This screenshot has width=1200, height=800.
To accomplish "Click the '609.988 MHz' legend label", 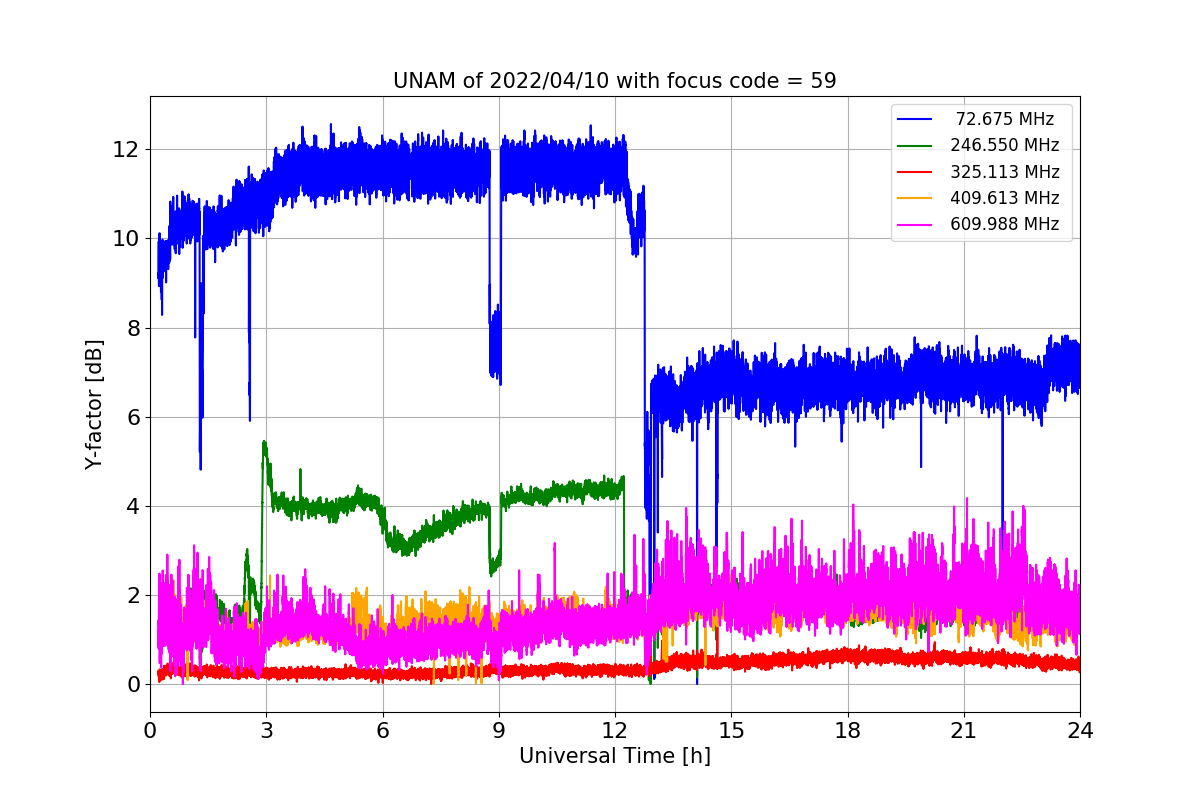I will pyautogui.click(x=1005, y=224).
